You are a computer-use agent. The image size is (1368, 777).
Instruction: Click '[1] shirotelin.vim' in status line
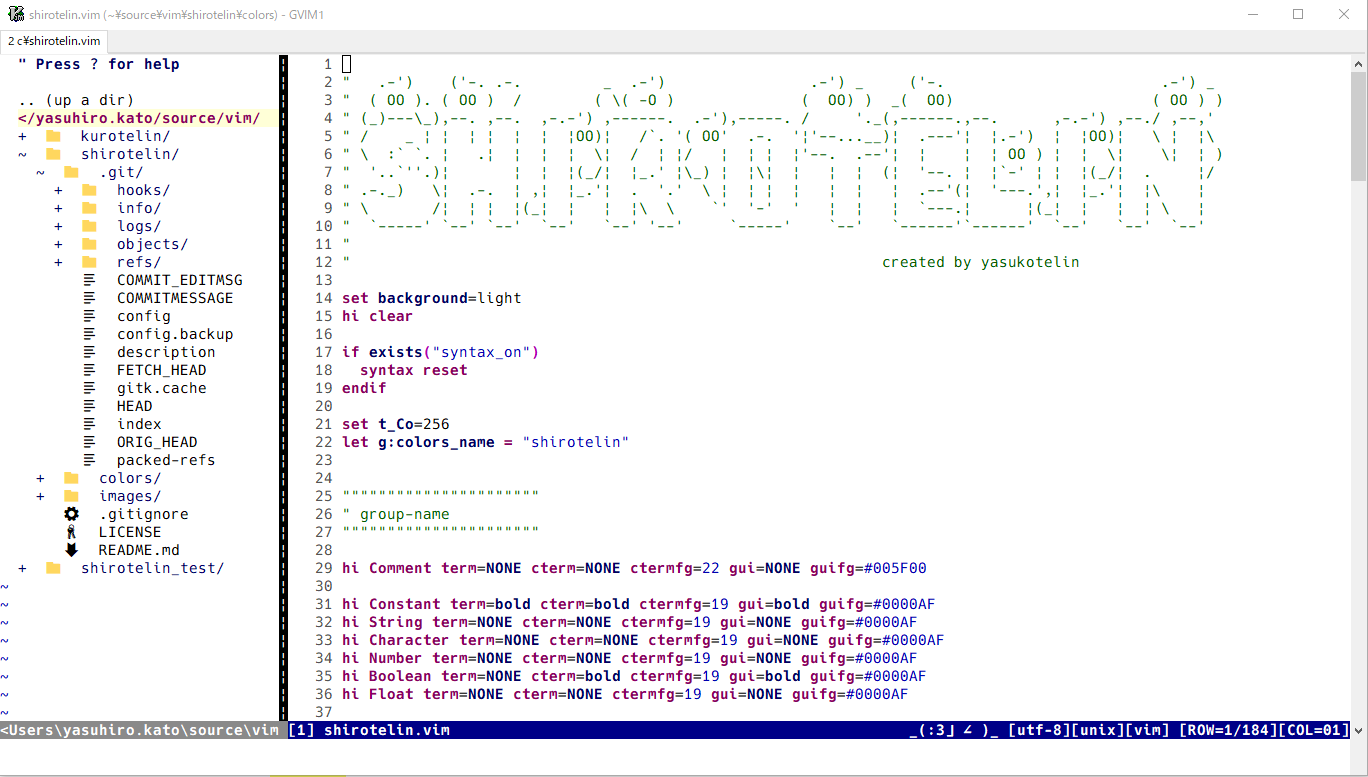pyautogui.click(x=369, y=730)
